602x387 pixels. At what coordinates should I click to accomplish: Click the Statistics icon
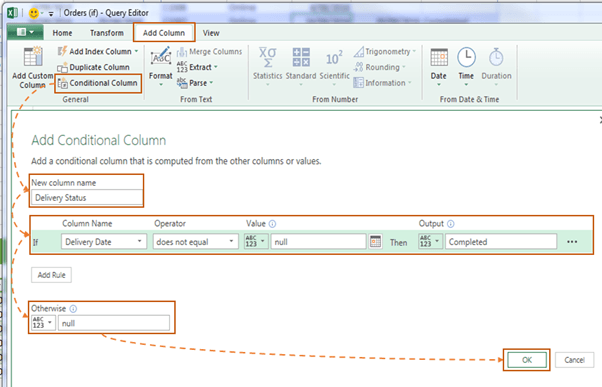tap(268, 57)
